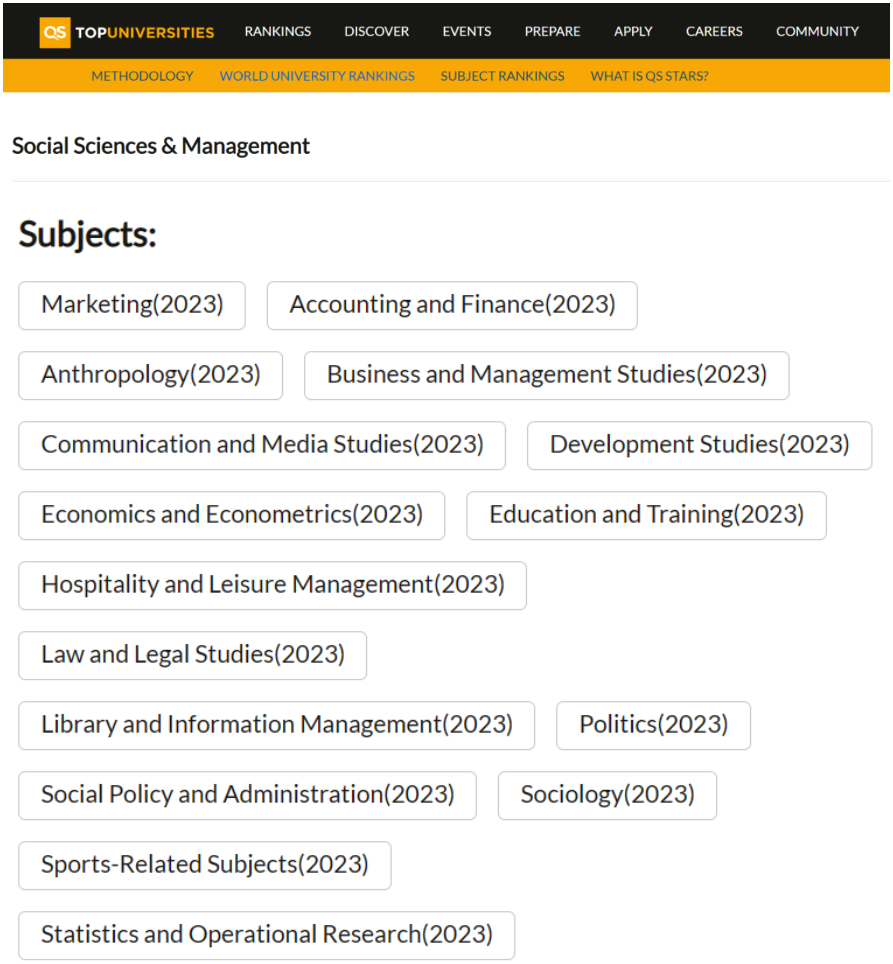Visit World University Rankings link
This screenshot has height=964, width=893.
[x=317, y=76]
